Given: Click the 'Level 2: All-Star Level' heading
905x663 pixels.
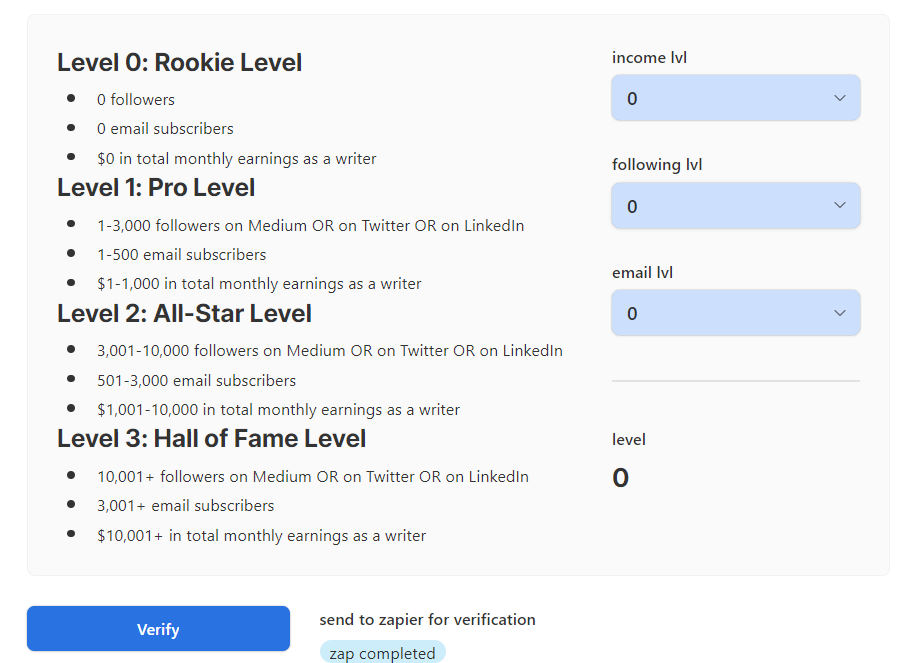Looking at the screenshot, I should (x=184, y=314).
